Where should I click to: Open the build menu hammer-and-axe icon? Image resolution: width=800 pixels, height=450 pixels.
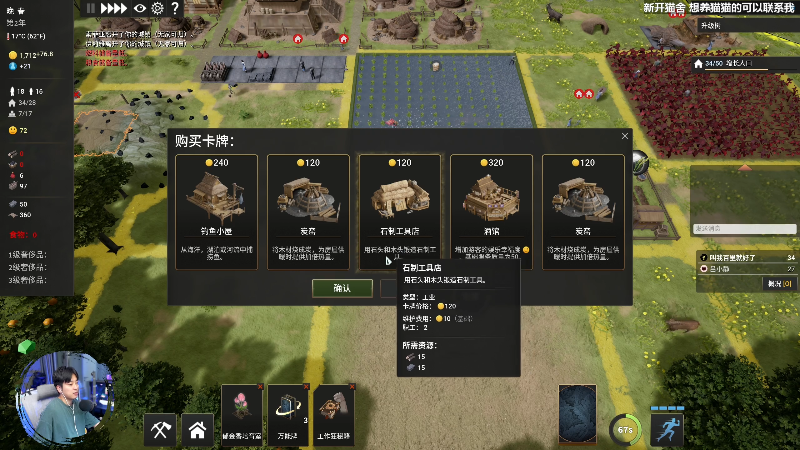coord(160,430)
